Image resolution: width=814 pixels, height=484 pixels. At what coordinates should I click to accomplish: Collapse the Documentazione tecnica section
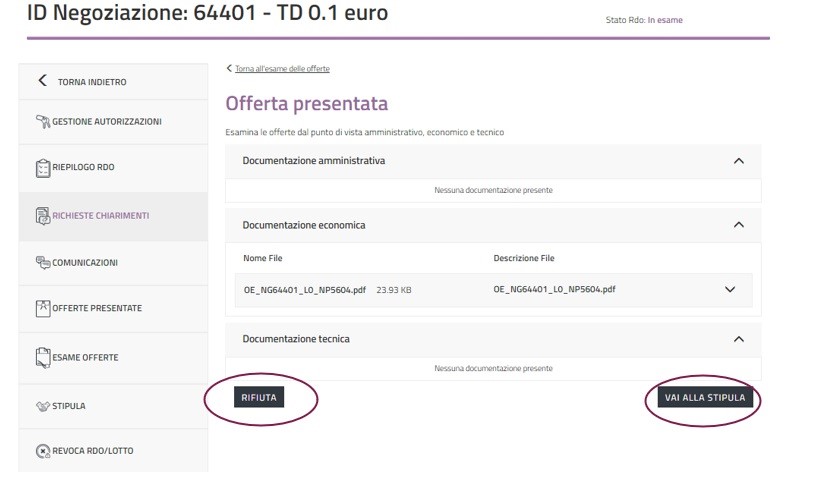pos(739,339)
